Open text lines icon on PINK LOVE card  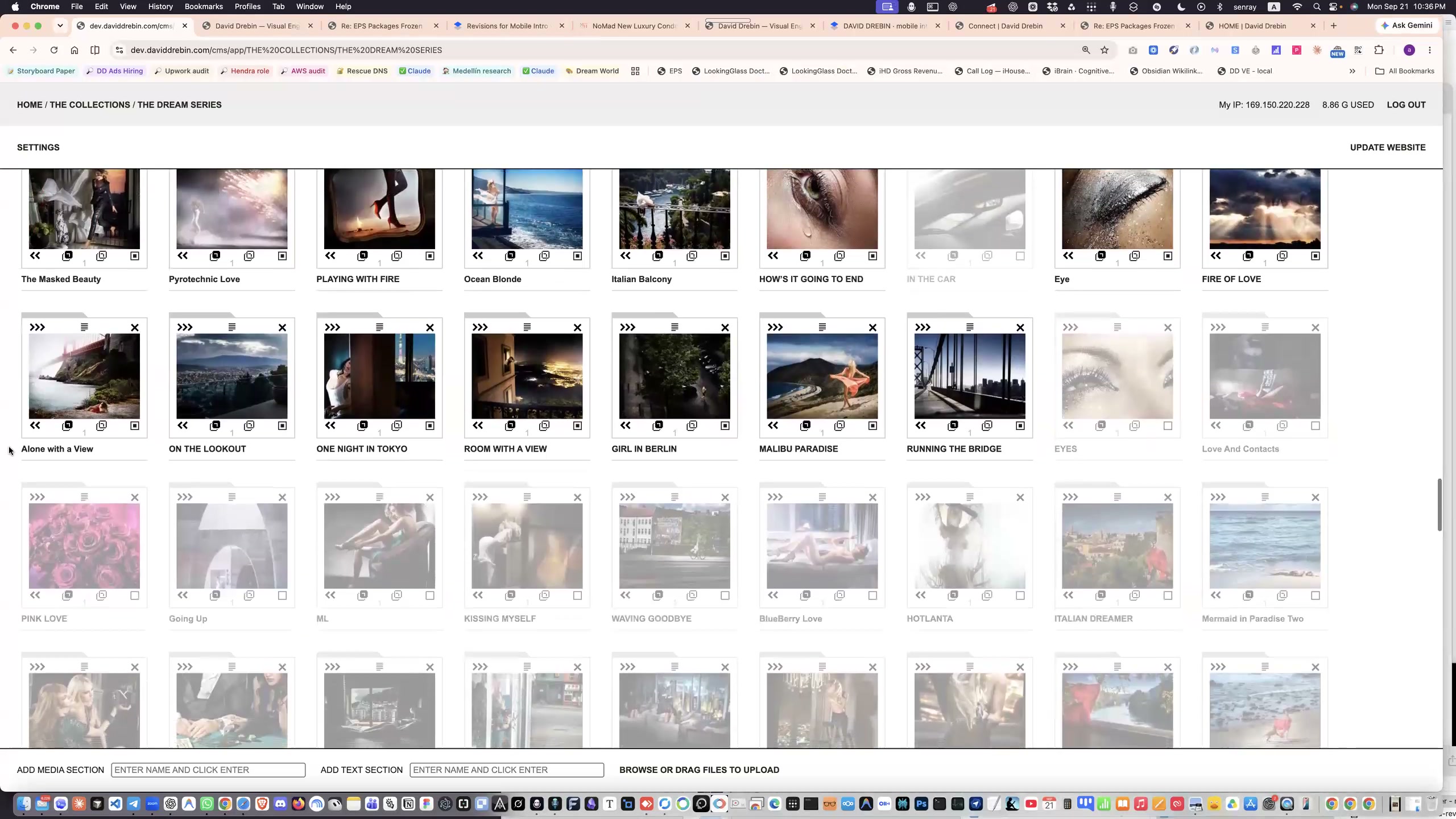coord(84,497)
